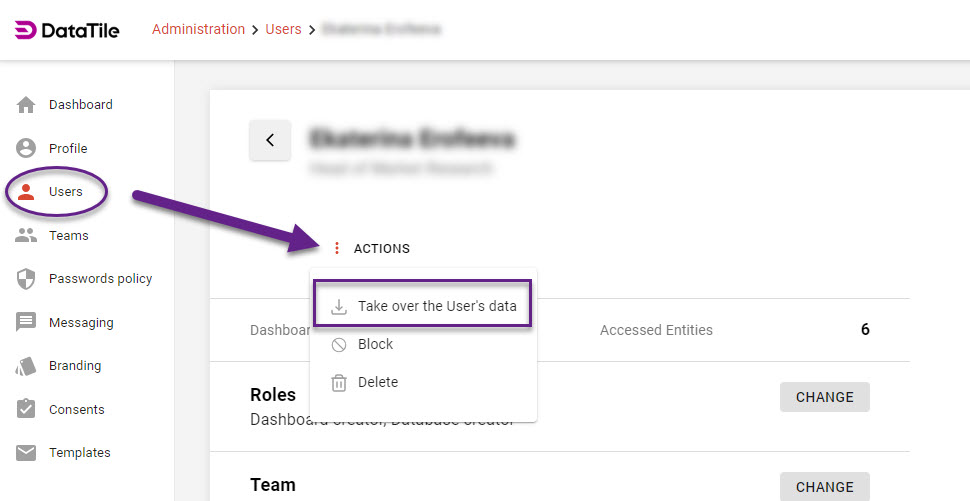Choose Delete from the actions menu
The height and width of the screenshot is (501, 970).
[378, 382]
